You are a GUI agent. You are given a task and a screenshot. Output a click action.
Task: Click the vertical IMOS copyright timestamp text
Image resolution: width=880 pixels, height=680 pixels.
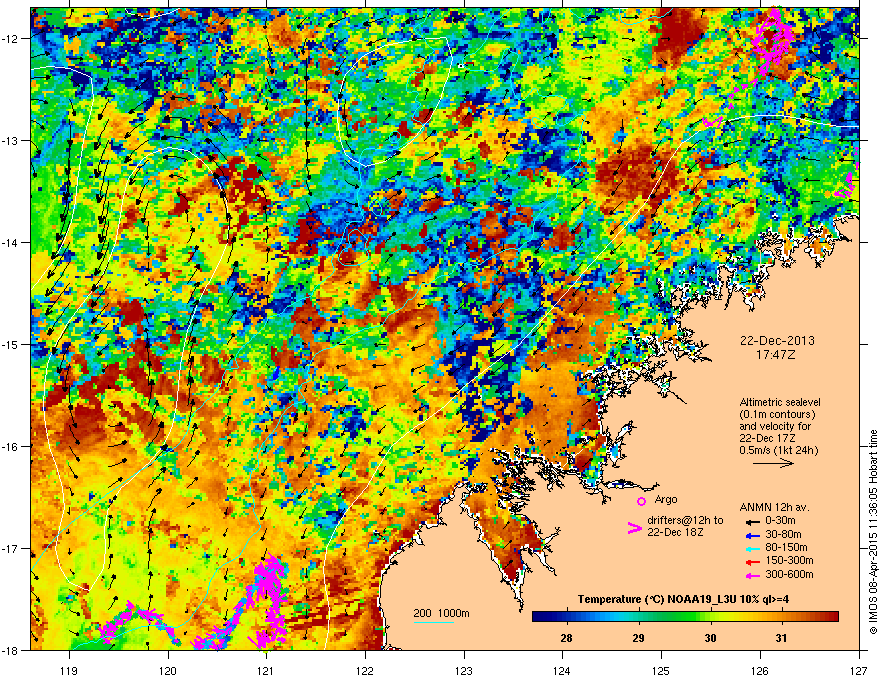pos(873,532)
